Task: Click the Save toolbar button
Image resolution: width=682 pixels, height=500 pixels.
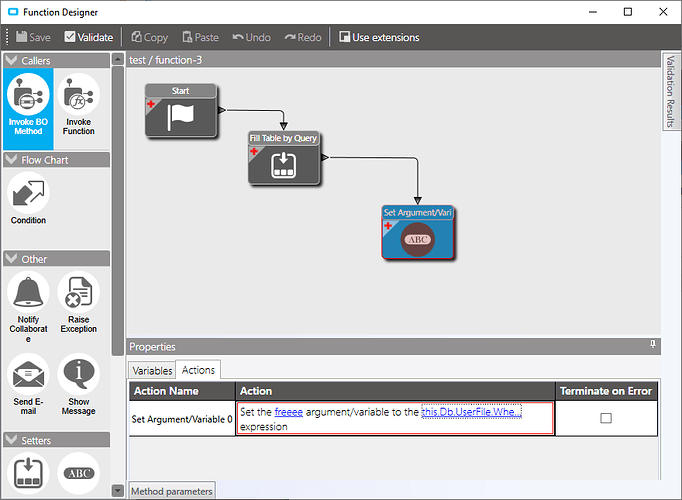Action: [33, 37]
